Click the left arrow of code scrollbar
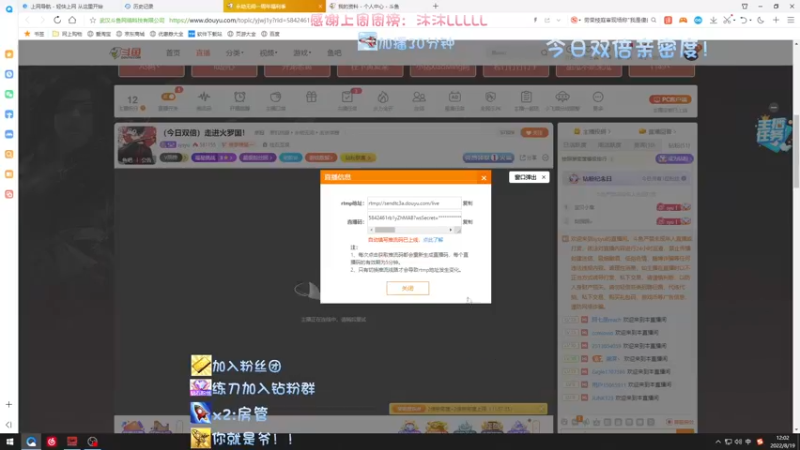 371,230
